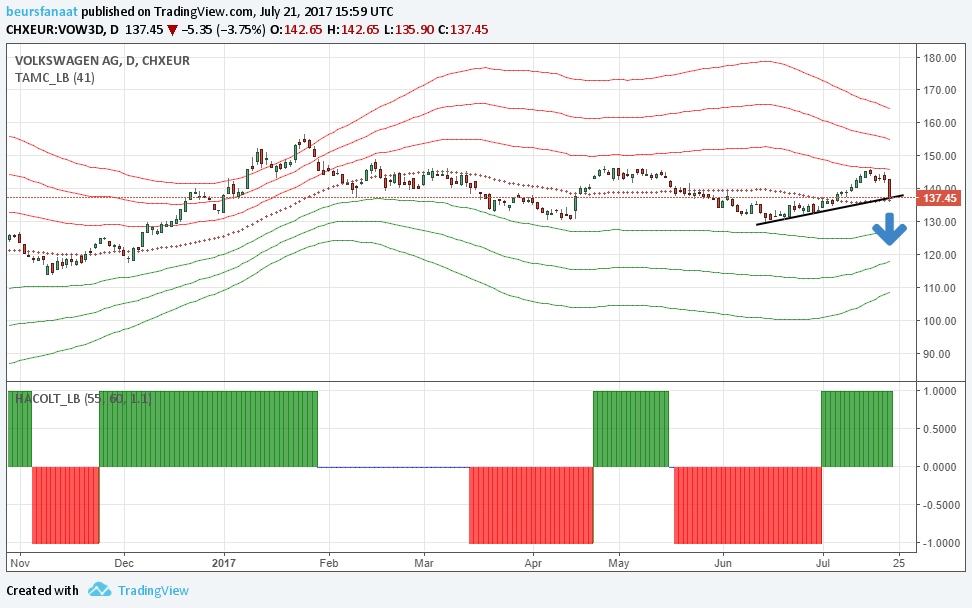Click the red HACOLT block in late March

pos(531,505)
